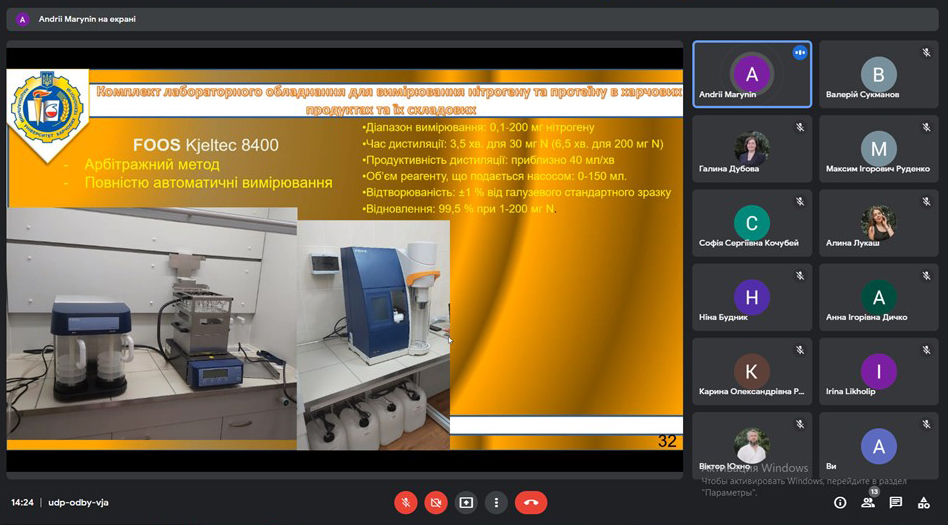This screenshot has height=525, width=948.
Task: Click muted mic icon on Алина Лукаш tile
Action: click(x=926, y=201)
